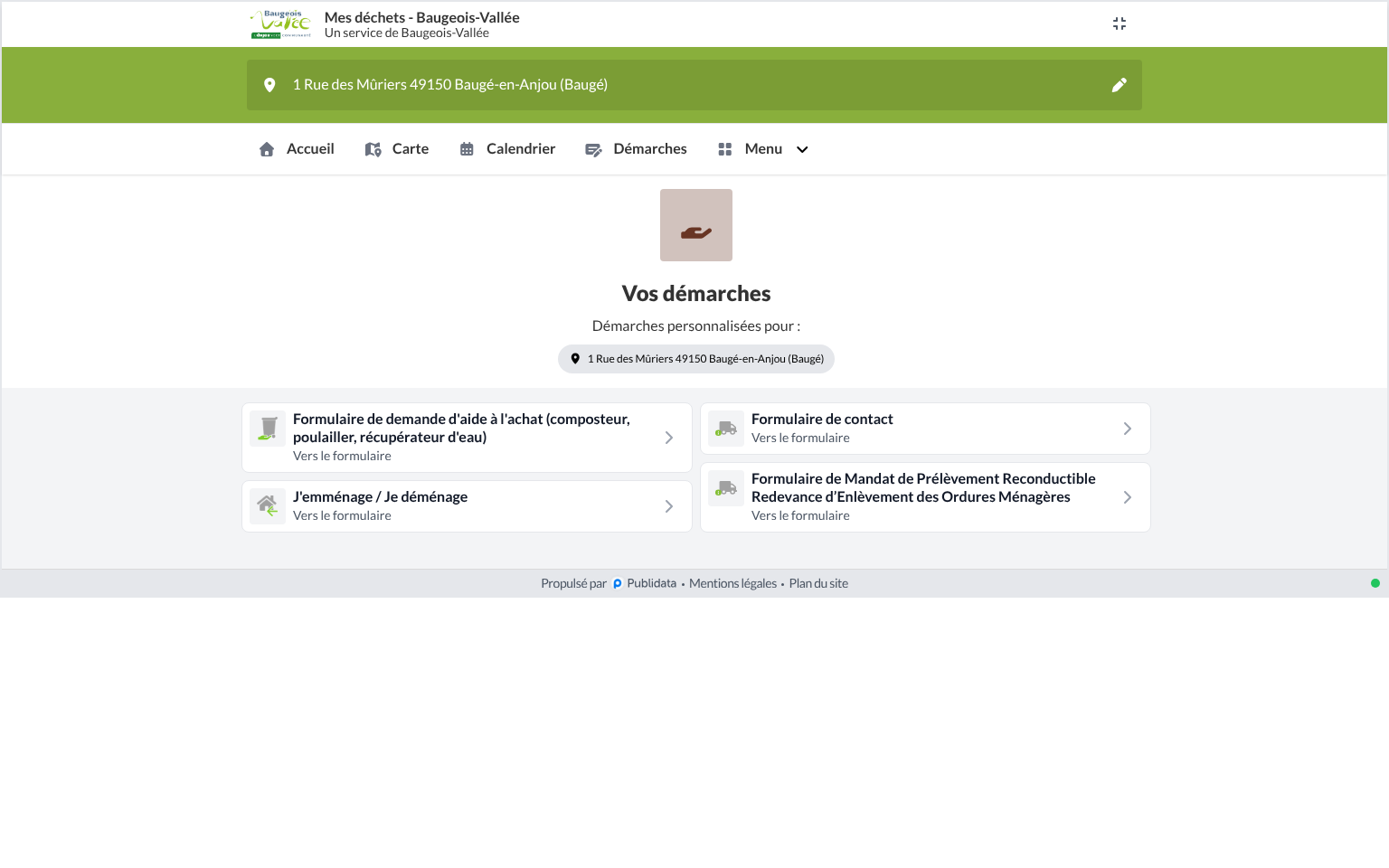Screen dimensions: 1389x868
Task: Click Vers le formulaire under J'emménage / Je déménage
Action: coord(342,515)
